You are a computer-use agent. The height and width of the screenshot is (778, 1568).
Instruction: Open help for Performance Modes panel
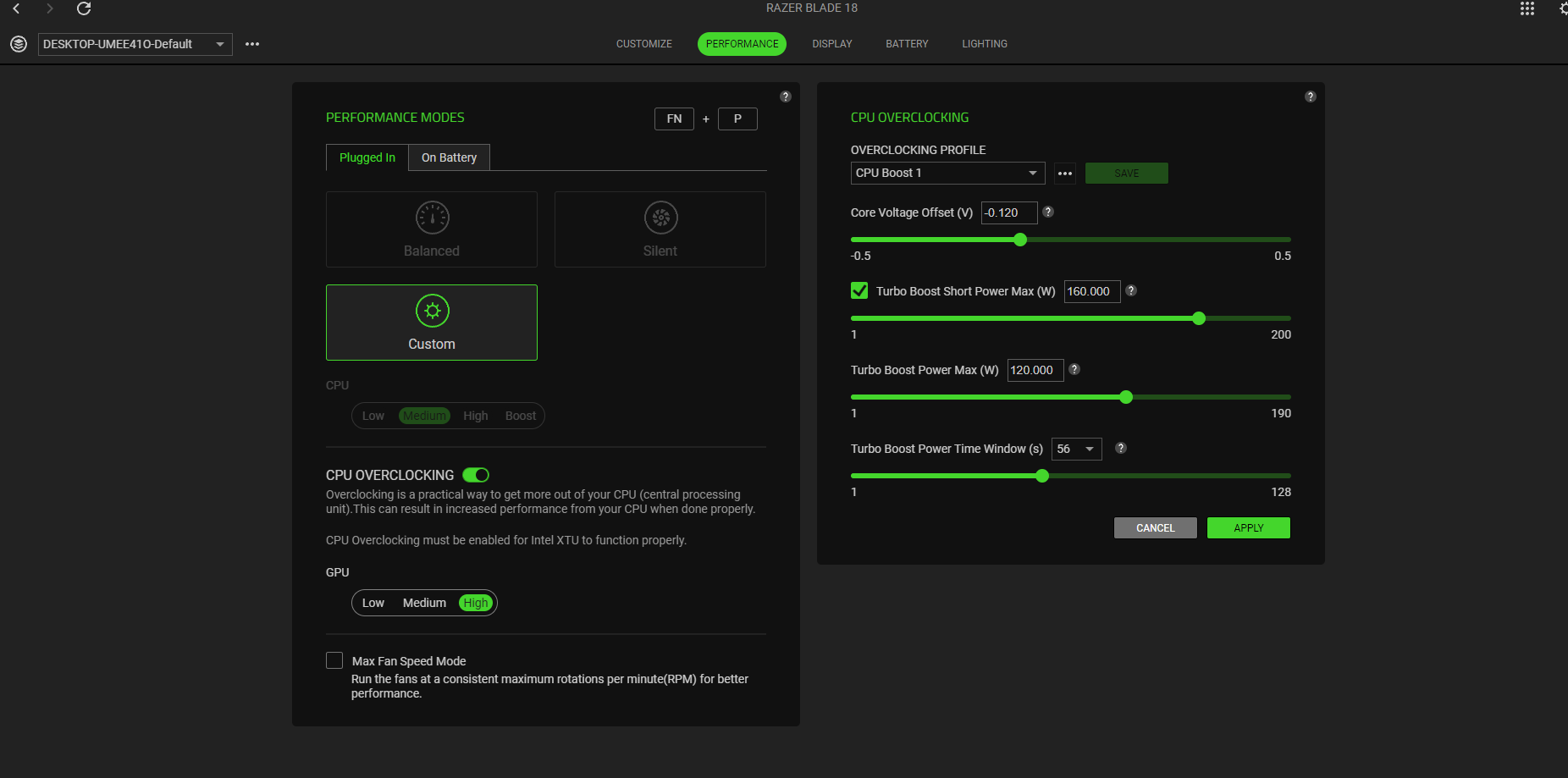[786, 97]
